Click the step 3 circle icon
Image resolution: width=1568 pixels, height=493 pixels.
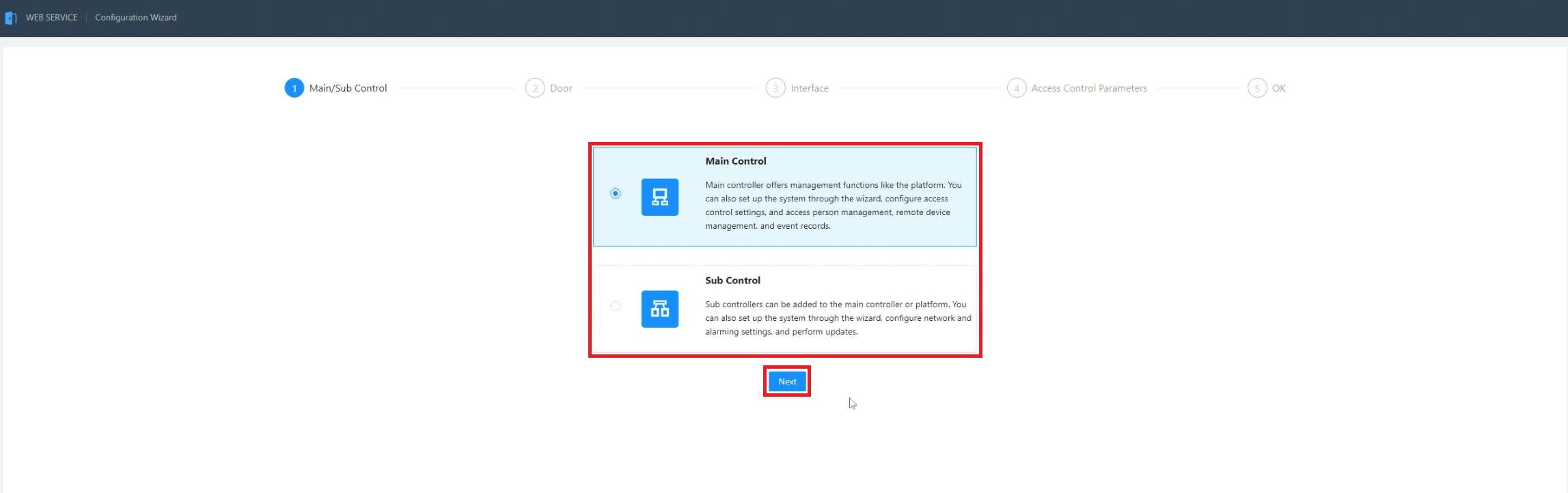point(775,88)
